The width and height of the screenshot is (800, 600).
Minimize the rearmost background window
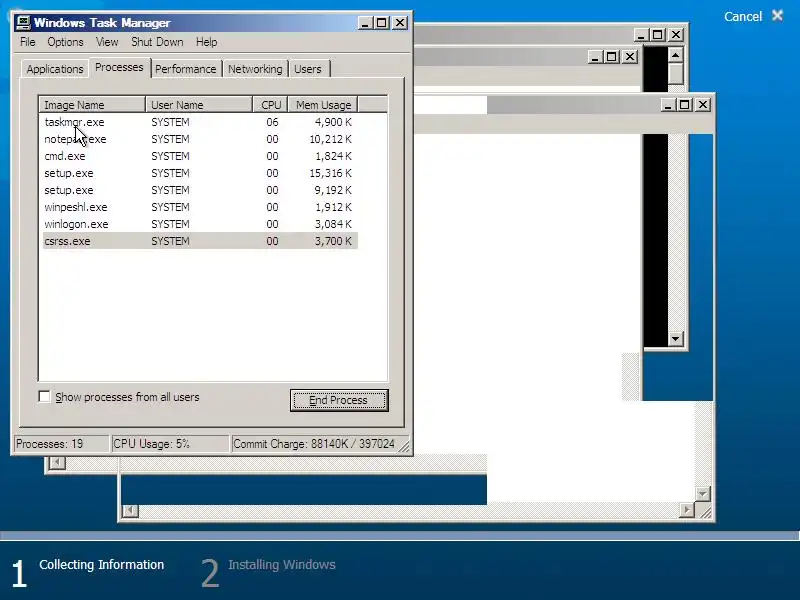click(x=641, y=35)
